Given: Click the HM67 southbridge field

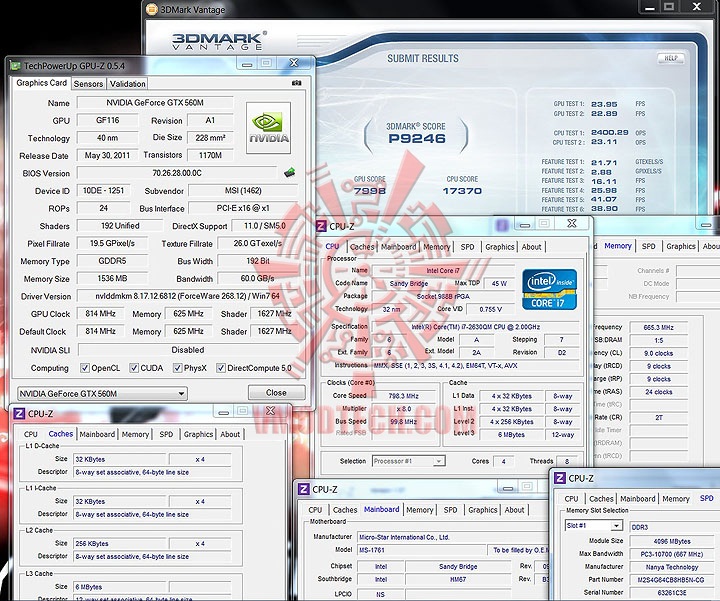Looking at the screenshot, I should [458, 579].
